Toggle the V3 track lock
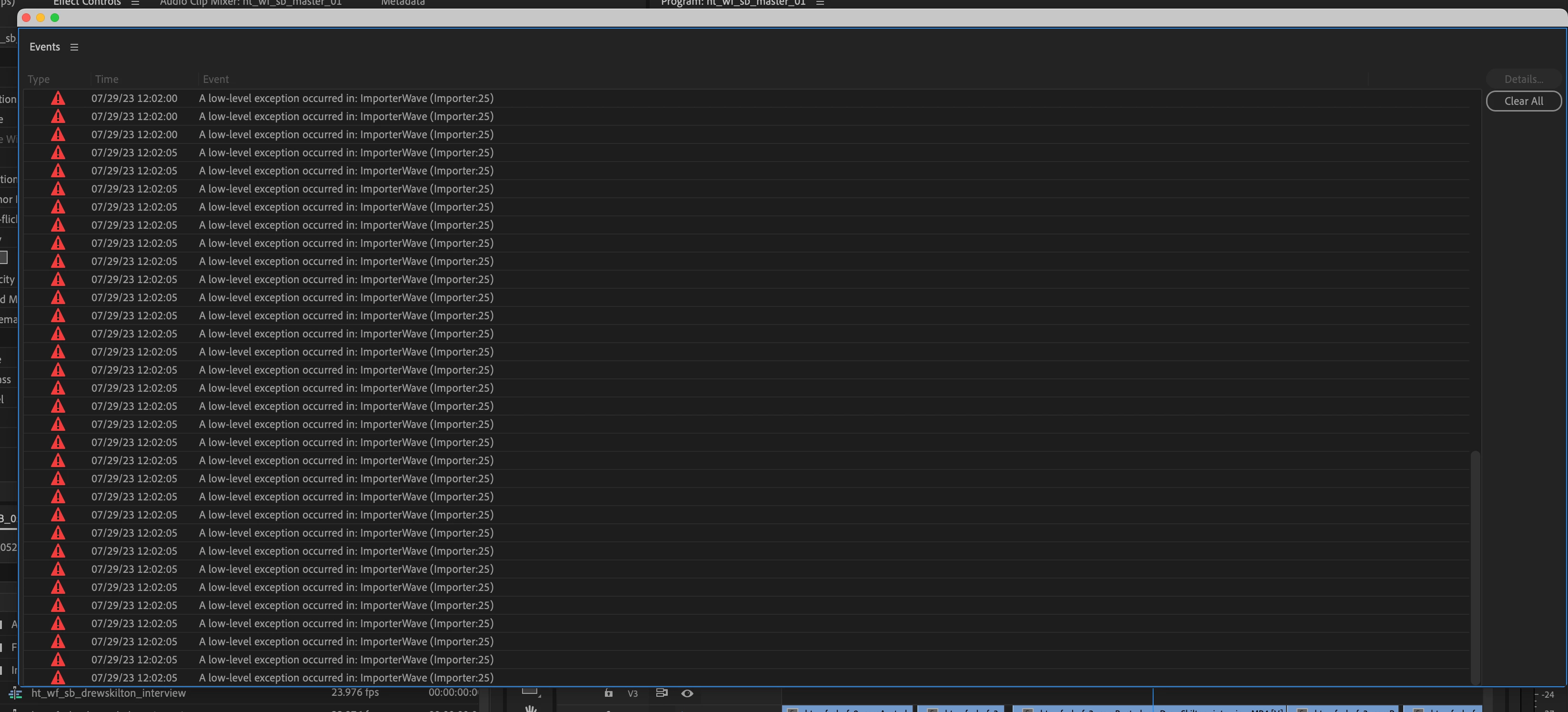The height and width of the screenshot is (712, 1568). click(608, 693)
